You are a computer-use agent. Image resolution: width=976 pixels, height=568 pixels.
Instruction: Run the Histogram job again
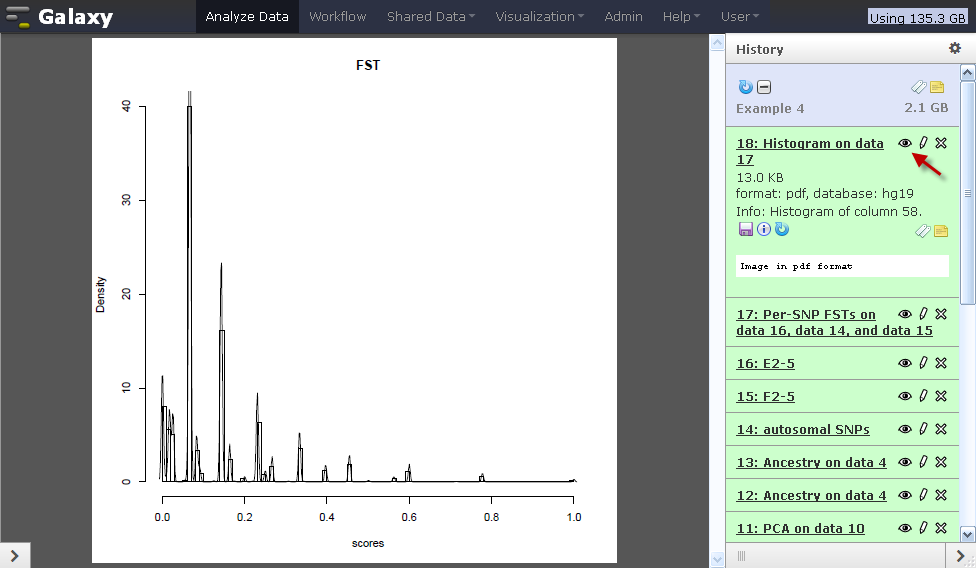click(x=782, y=229)
